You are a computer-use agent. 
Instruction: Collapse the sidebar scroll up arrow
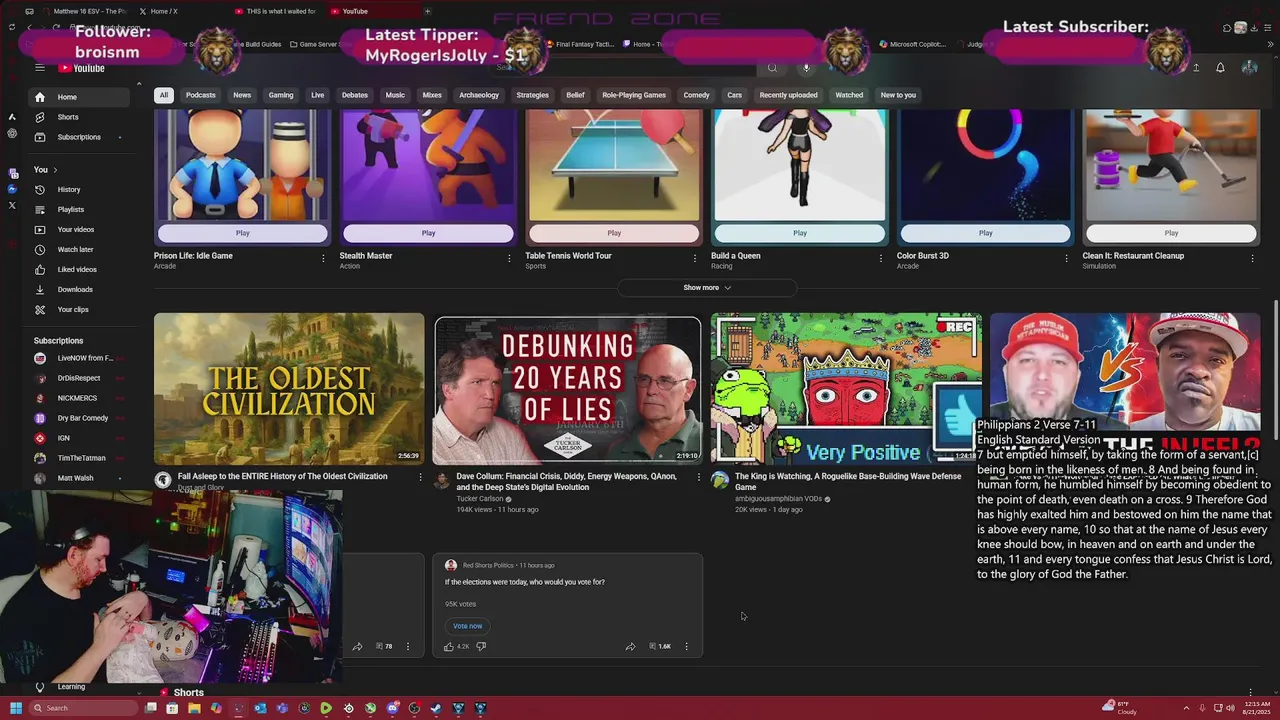[138, 86]
